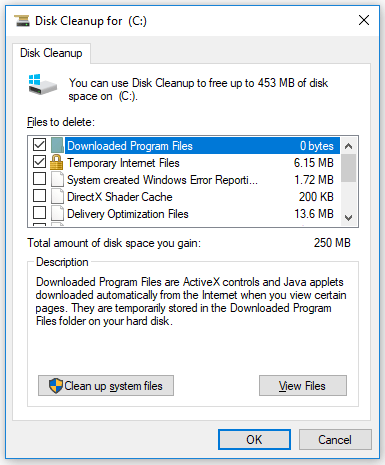The width and height of the screenshot is (385, 465).
Task: Uncheck the Downloaded Program Files checkbox
Action: pyautogui.click(x=39, y=145)
